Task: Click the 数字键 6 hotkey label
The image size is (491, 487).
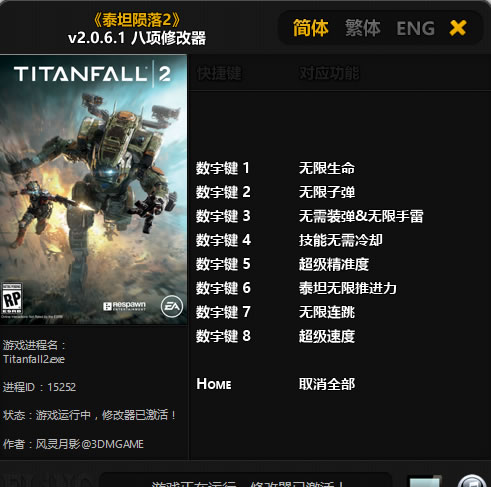Action: coord(223,288)
